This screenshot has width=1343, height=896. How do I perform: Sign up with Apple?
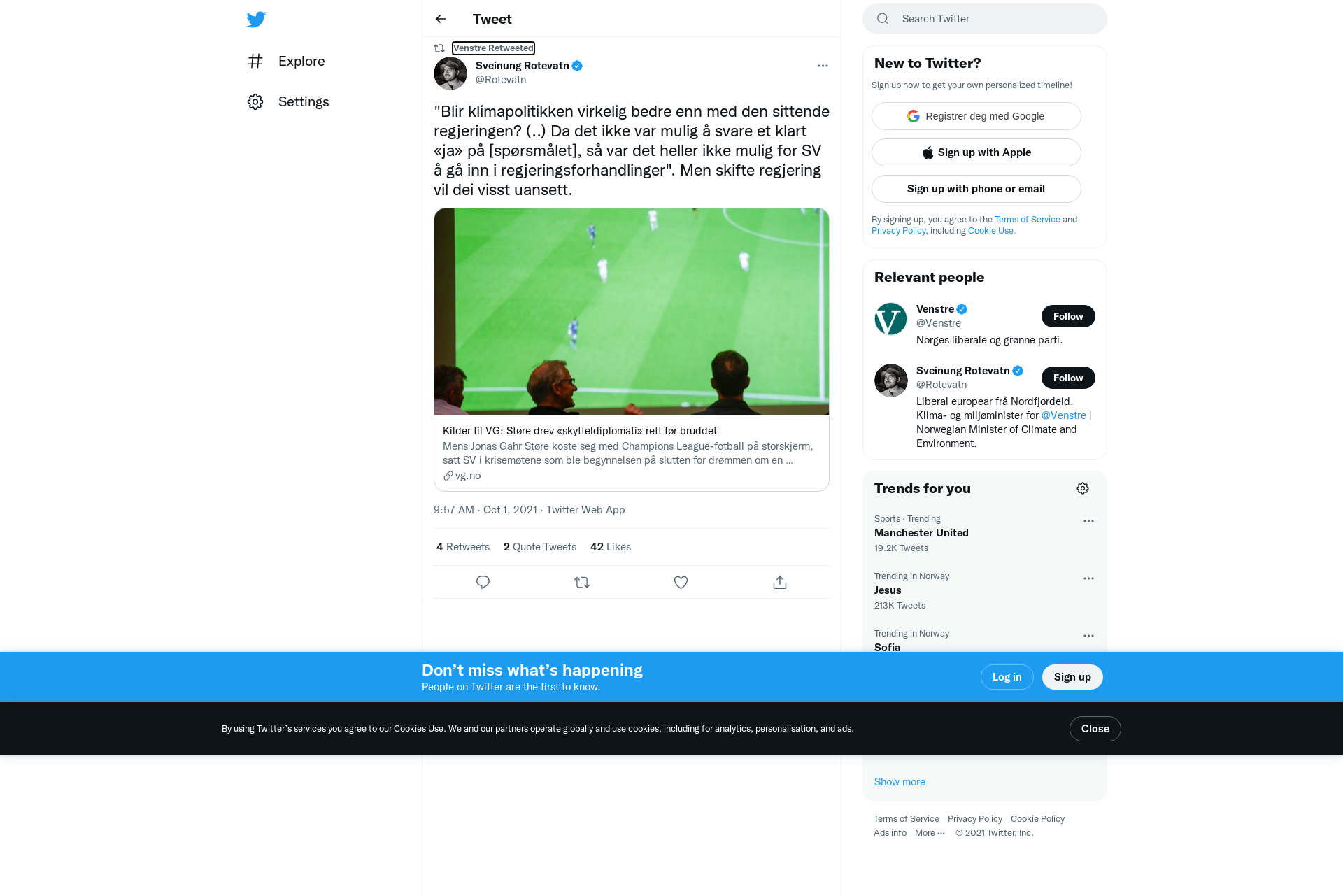[976, 152]
